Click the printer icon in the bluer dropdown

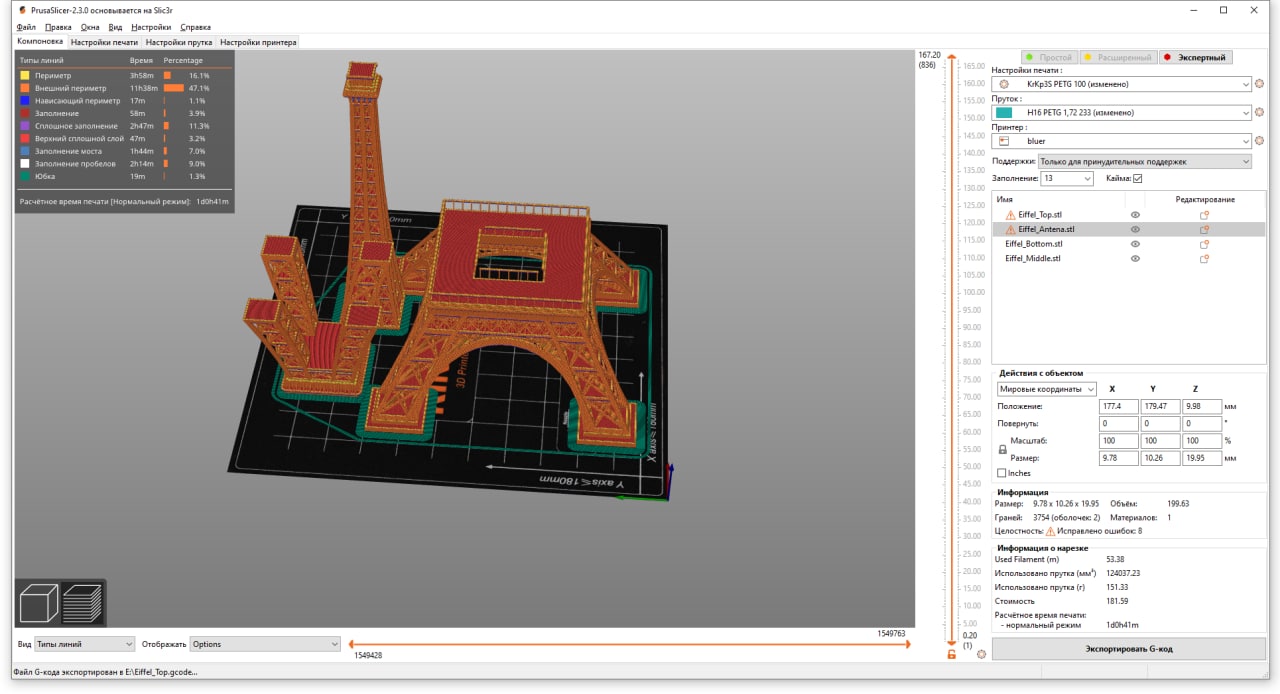point(1005,141)
